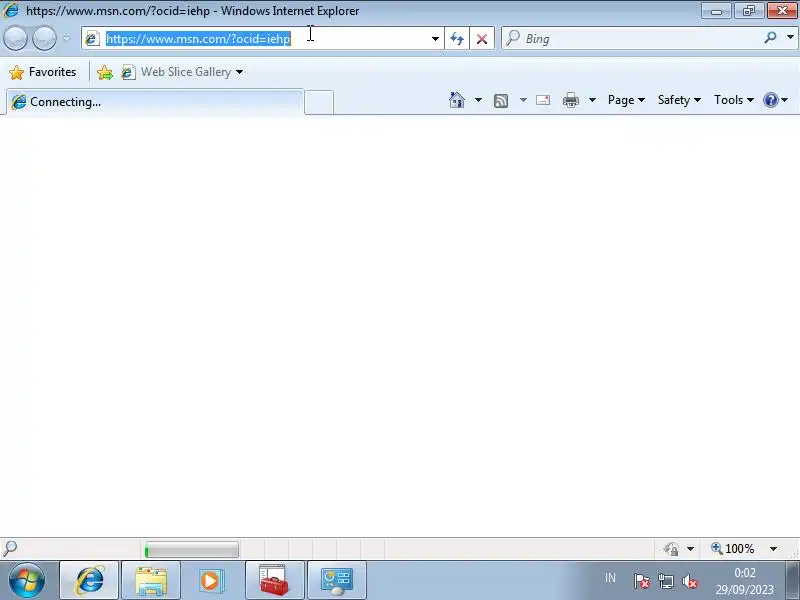Open the Control Panel taskbar icon
The image size is (800, 600).
point(337,580)
